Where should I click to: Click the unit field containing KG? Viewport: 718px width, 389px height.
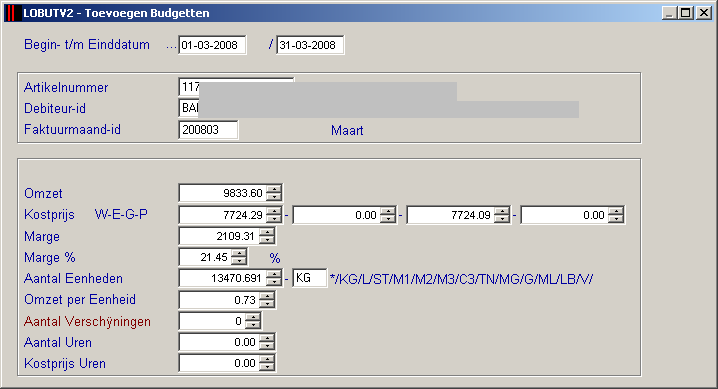(x=310, y=278)
